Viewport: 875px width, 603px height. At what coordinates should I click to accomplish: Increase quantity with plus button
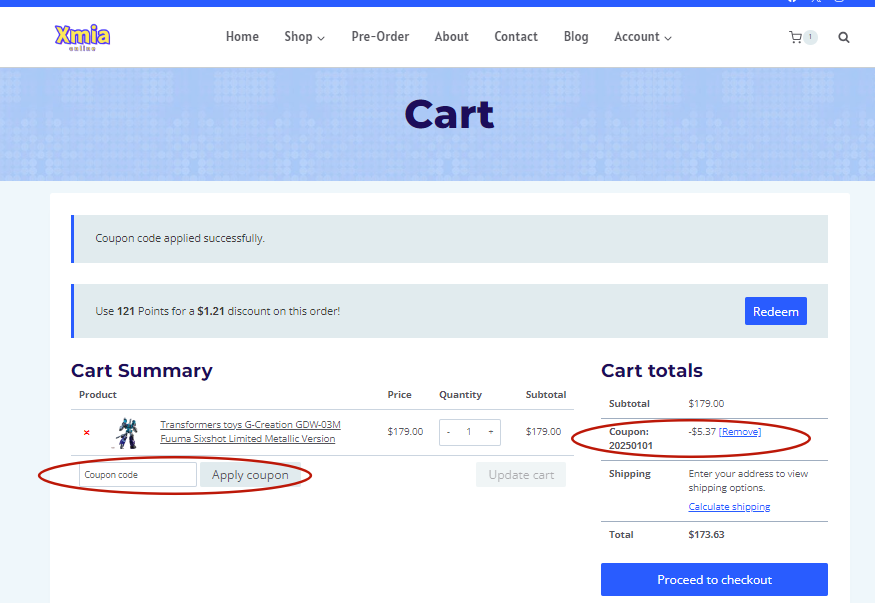click(x=491, y=432)
